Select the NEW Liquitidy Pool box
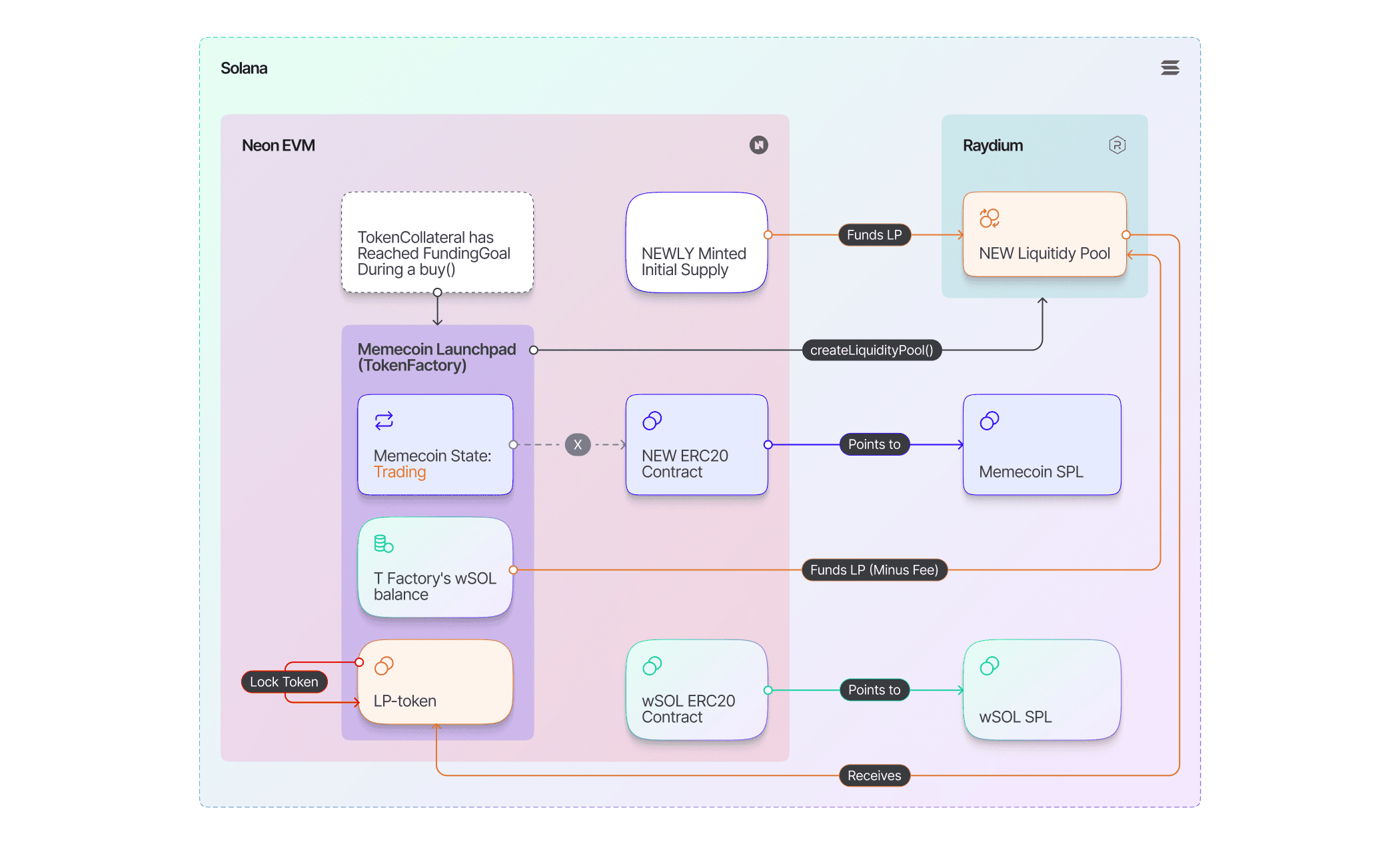The image size is (1400, 844). point(1044,234)
